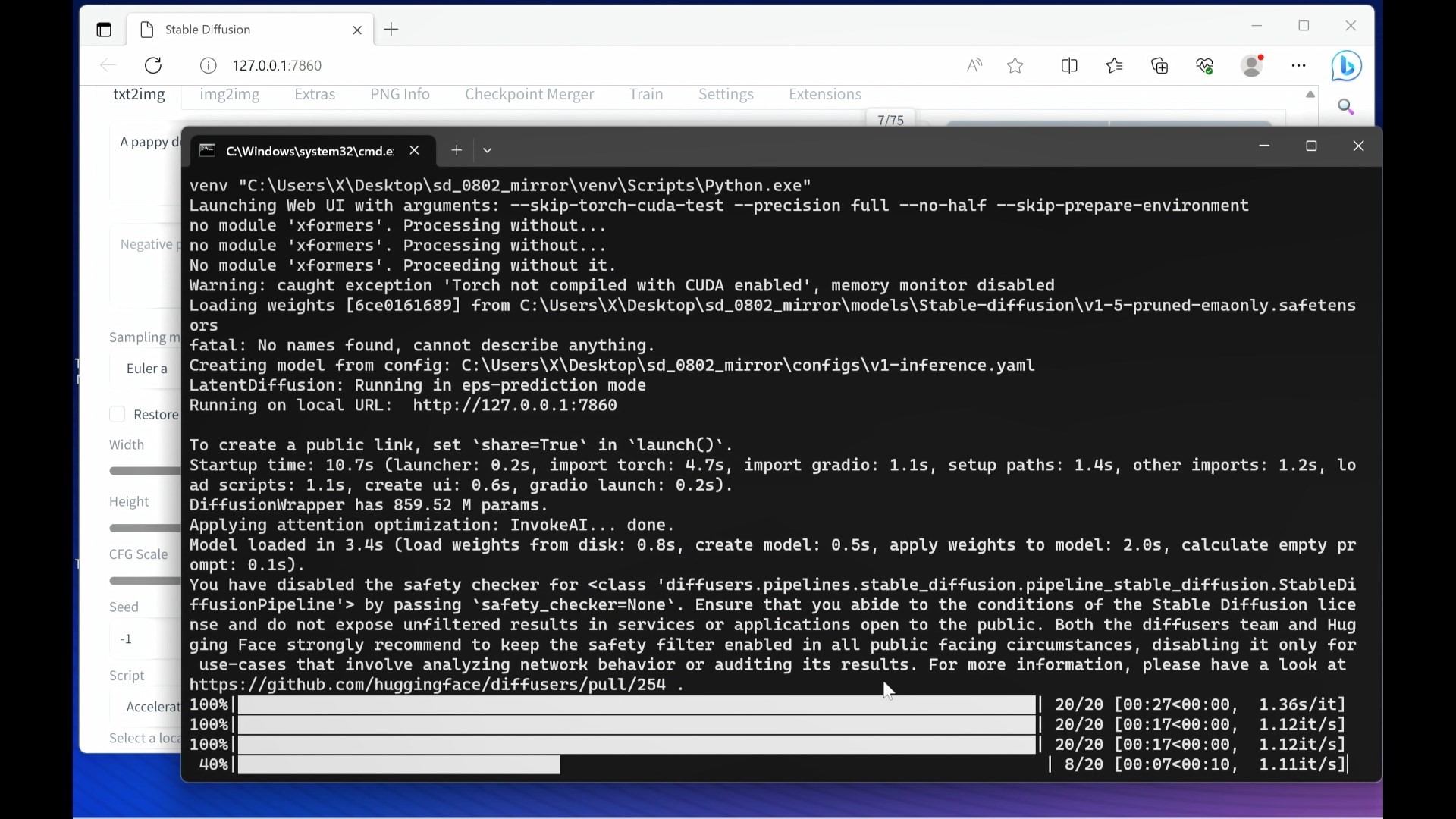
Task: Click 'DiffusionWrapper has 859.52 M params.' line
Action: 369,505
